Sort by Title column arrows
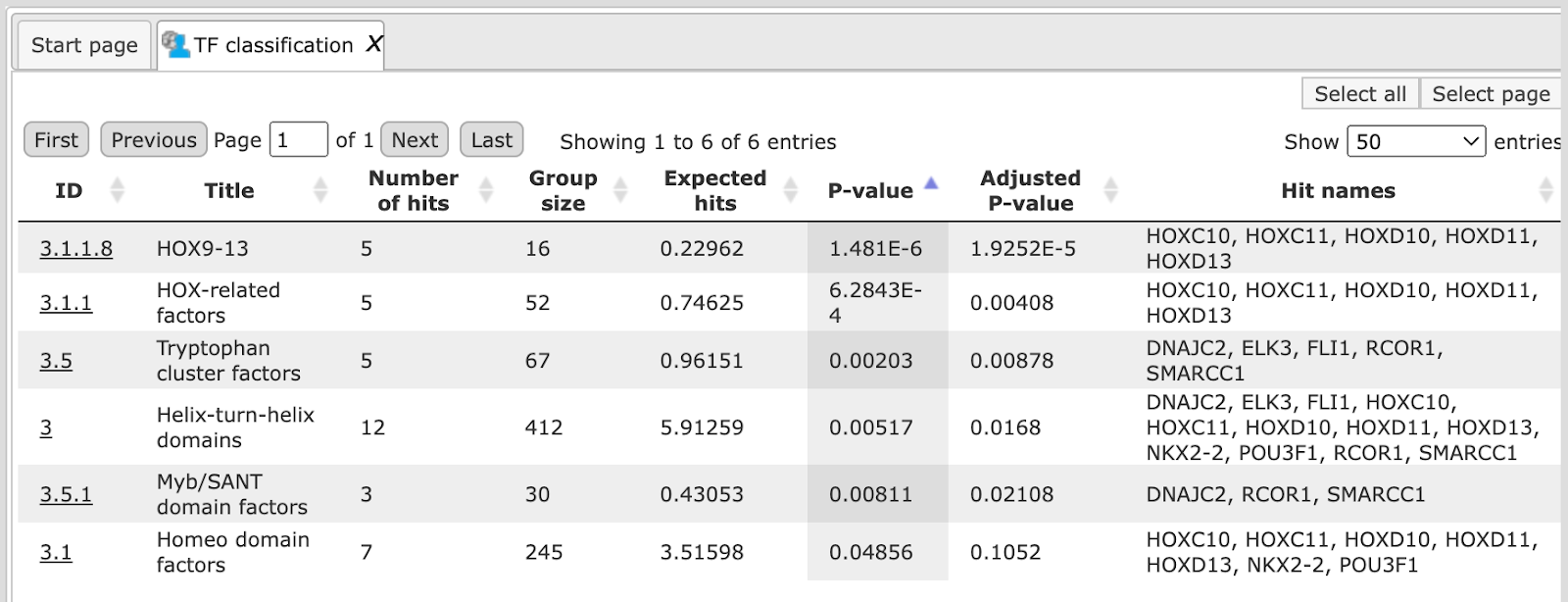 pyautogui.click(x=320, y=190)
